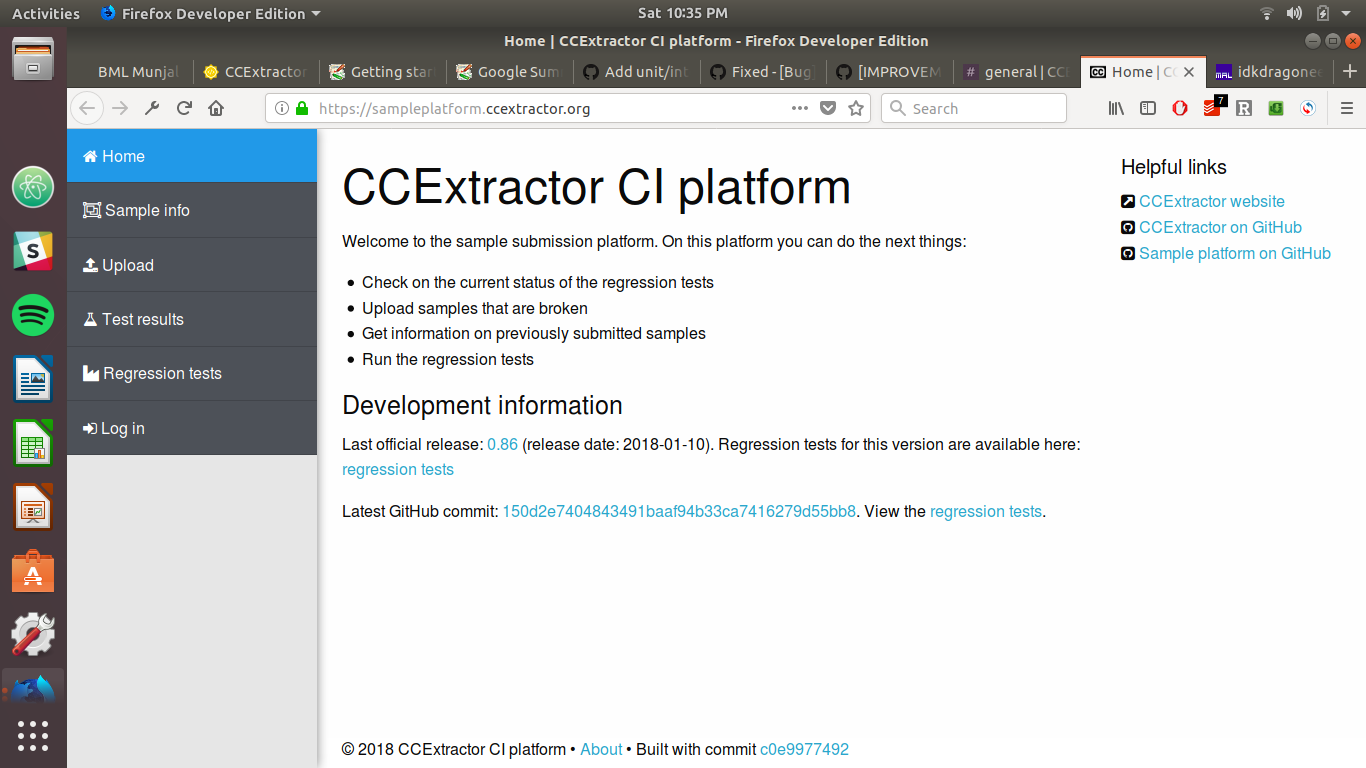Open the Firefox hamburger menu
Image resolution: width=1366 pixels, height=768 pixels.
coord(1346,108)
